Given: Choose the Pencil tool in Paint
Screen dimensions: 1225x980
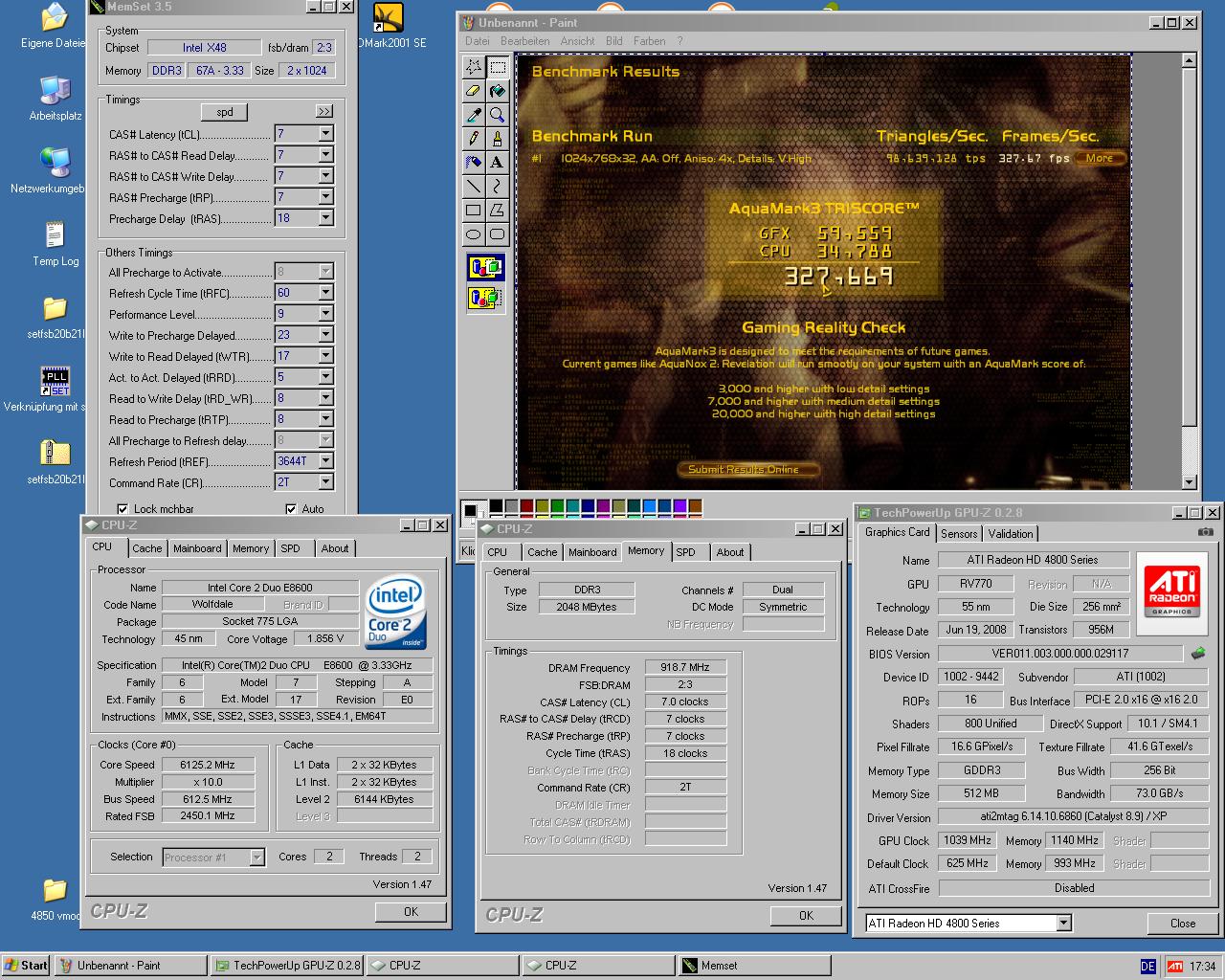Looking at the screenshot, I should (473, 138).
